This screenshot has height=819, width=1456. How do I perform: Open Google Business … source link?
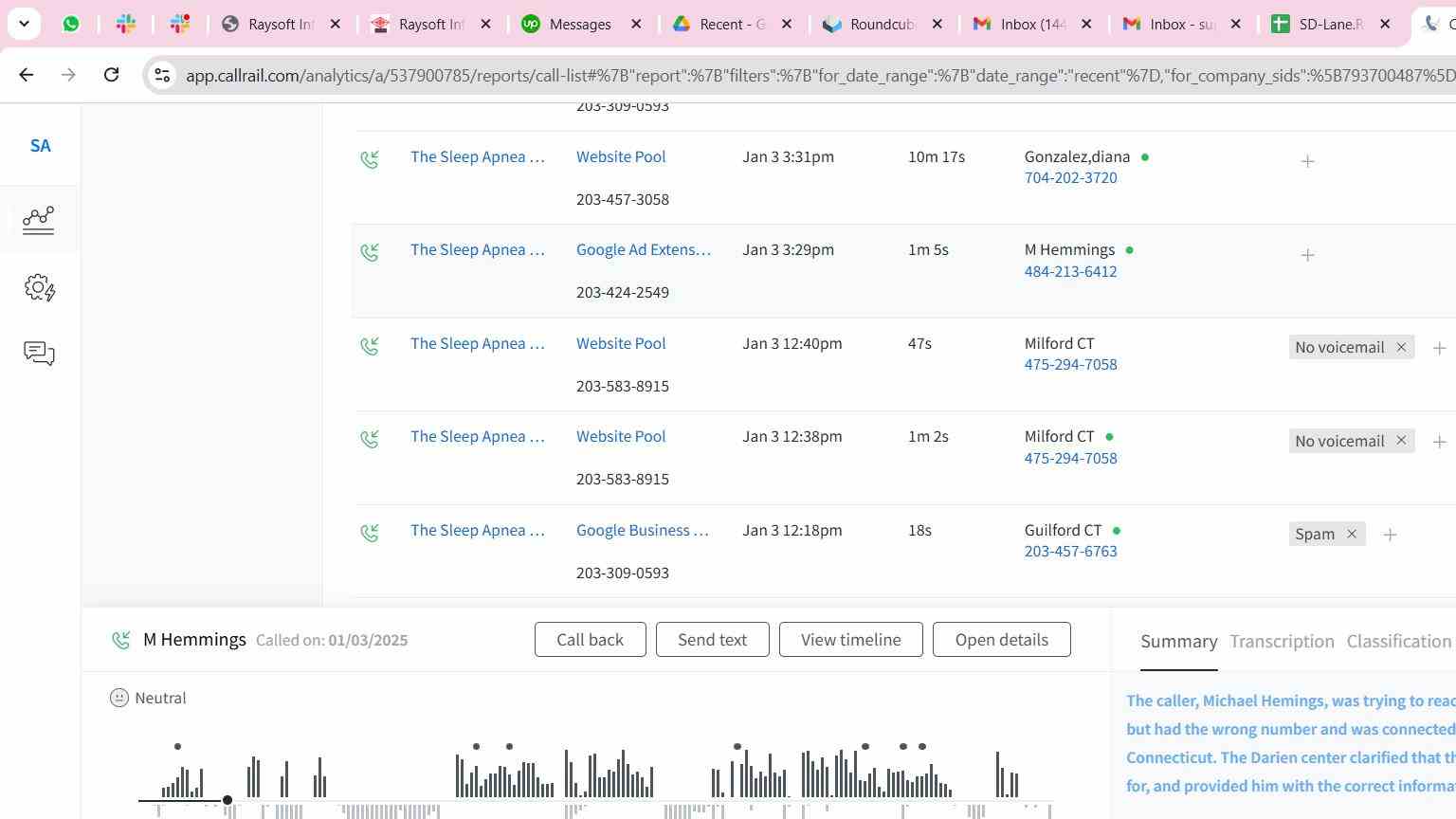click(x=643, y=531)
